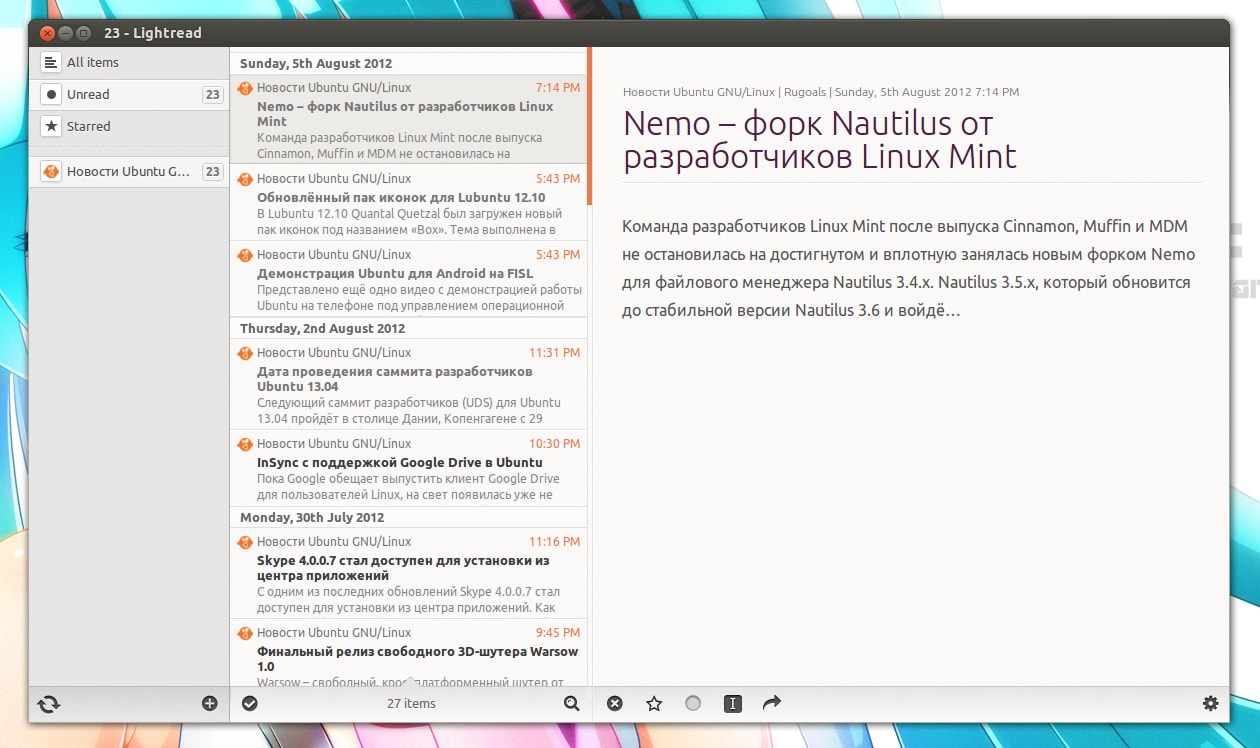Click the feed icon on the Warsow row
1260x748 pixels.
pyautogui.click(x=245, y=633)
